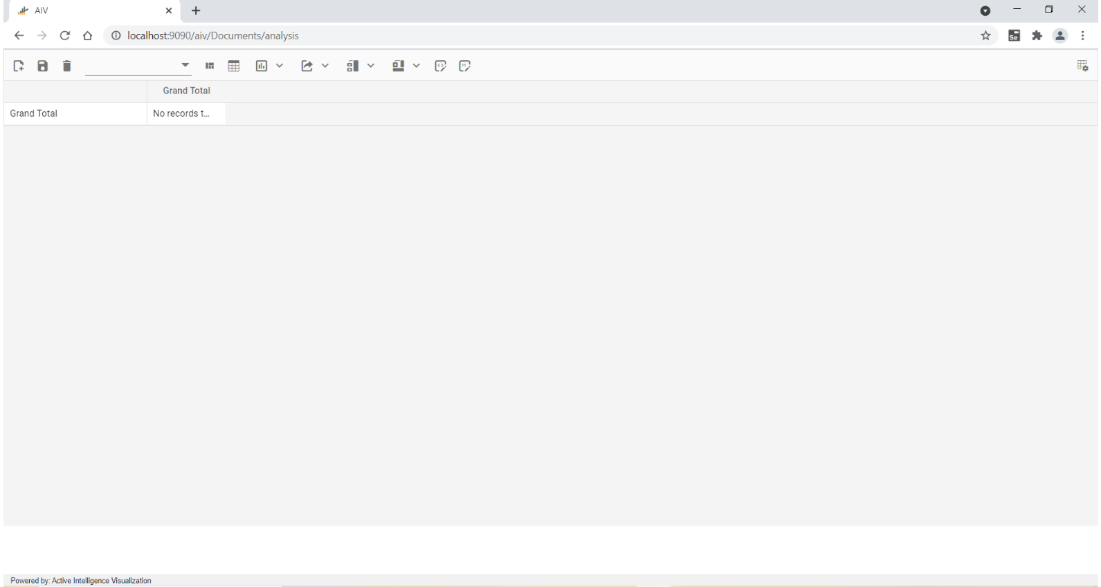Click the export share icon
The height and width of the screenshot is (587, 1101).
coord(307,66)
